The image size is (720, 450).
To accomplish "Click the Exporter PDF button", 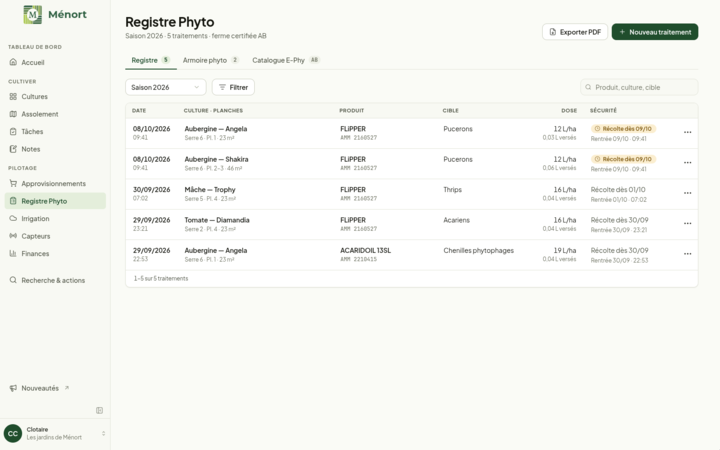I will tap(575, 32).
